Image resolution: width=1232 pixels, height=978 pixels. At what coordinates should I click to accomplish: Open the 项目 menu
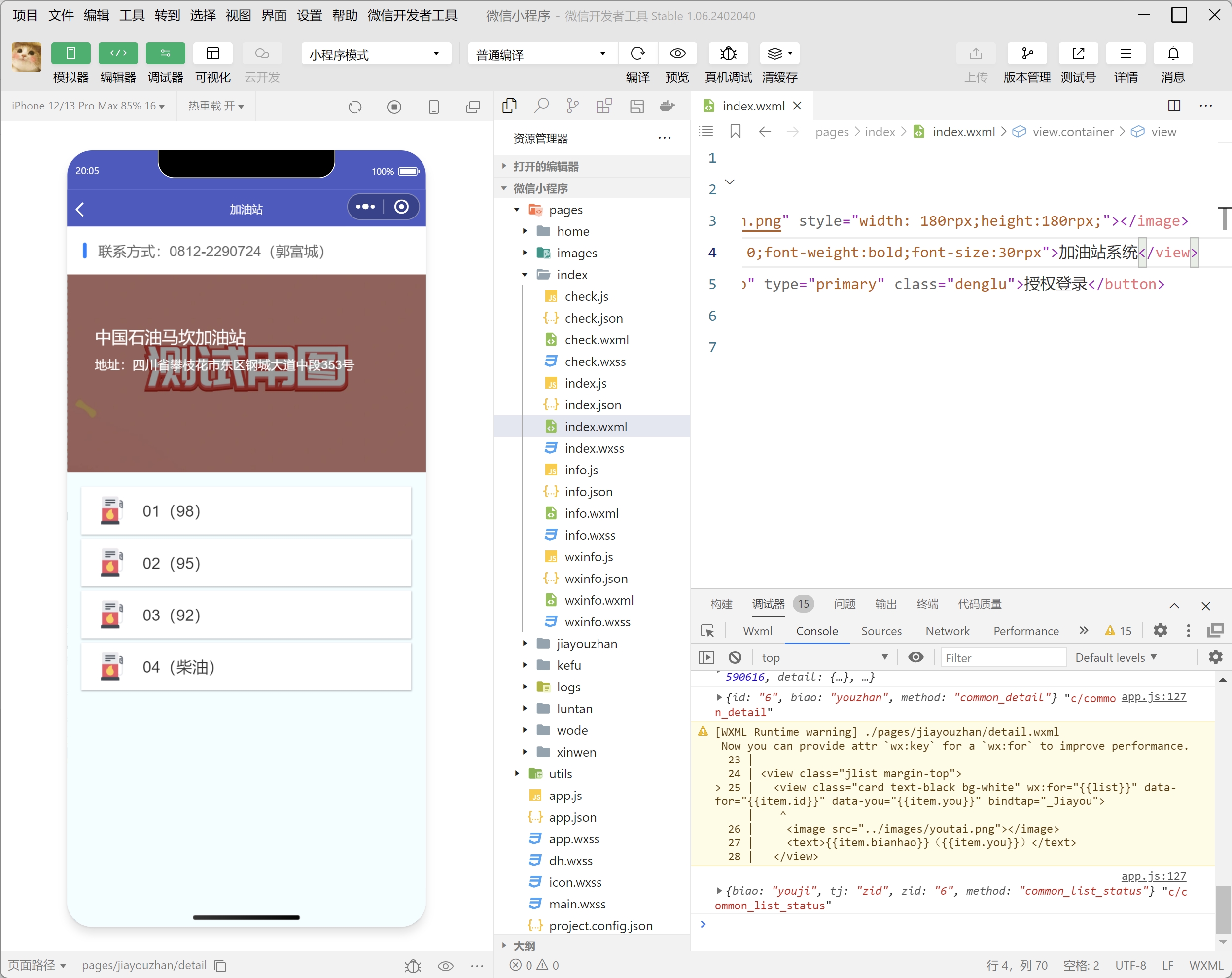click(x=25, y=15)
